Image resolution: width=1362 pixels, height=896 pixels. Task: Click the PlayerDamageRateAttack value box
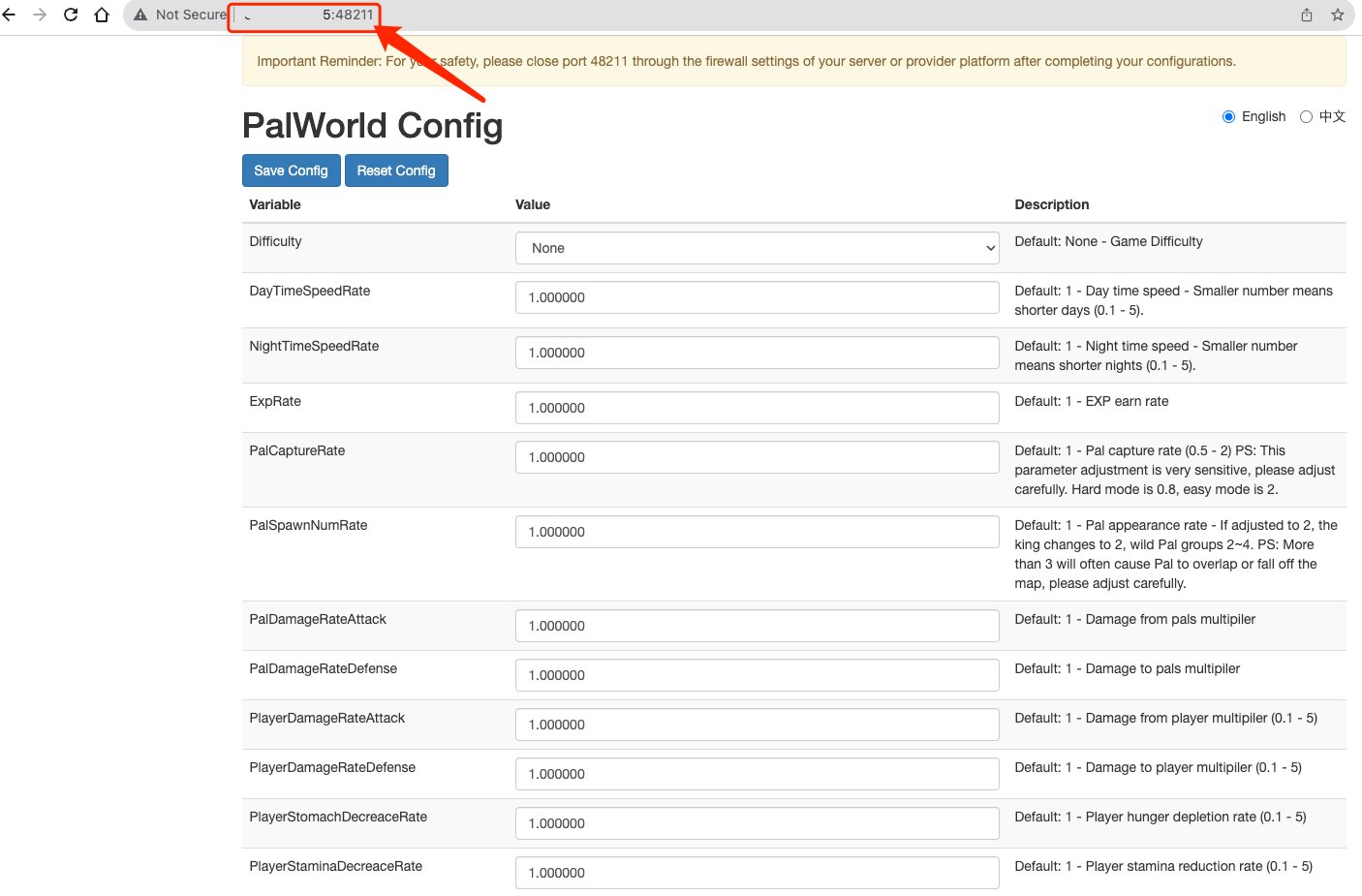(757, 725)
